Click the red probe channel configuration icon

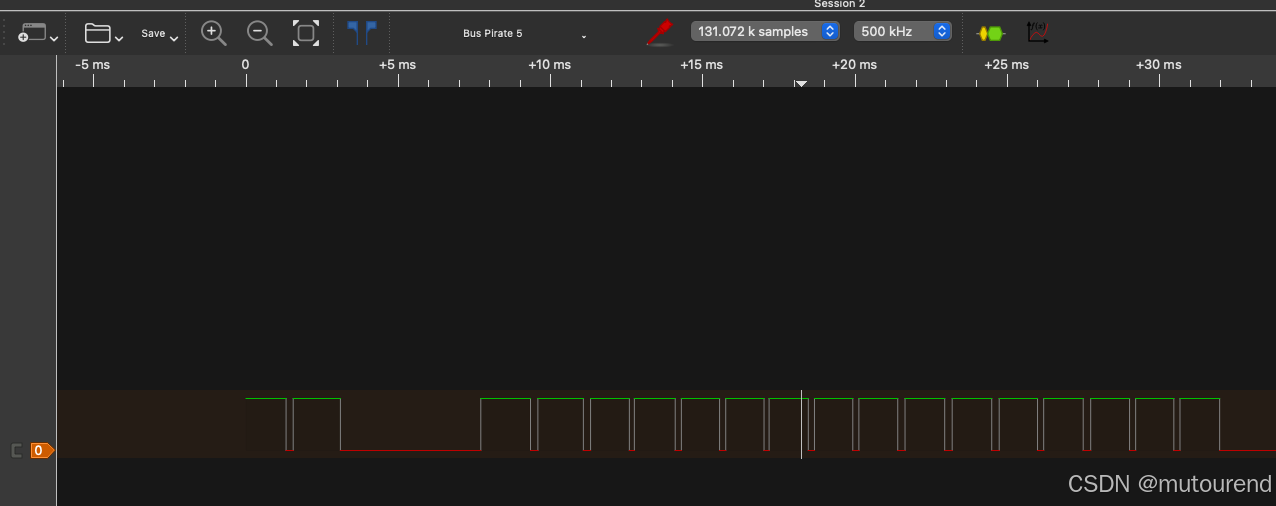coord(660,33)
